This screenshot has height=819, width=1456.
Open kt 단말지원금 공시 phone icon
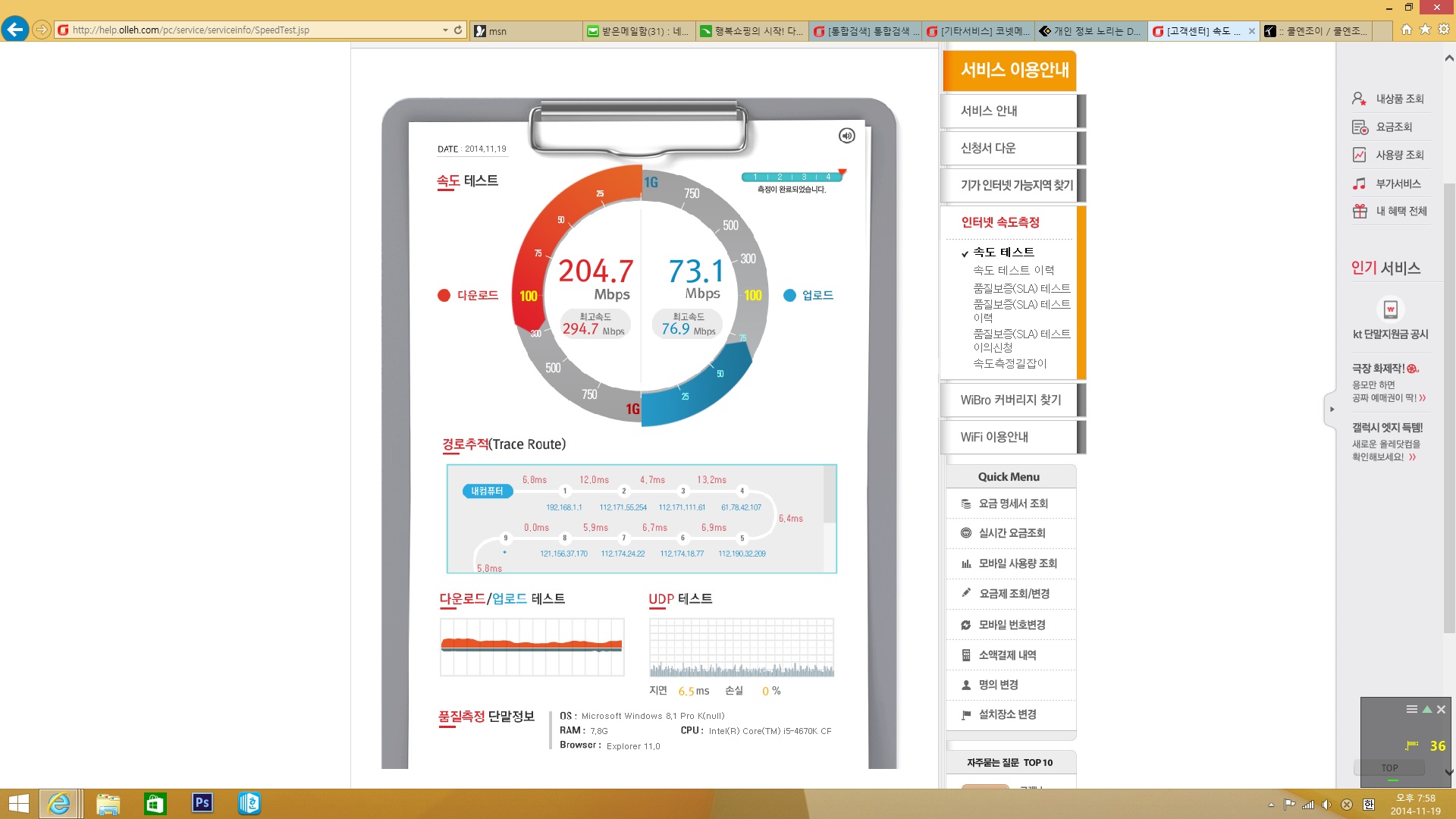point(1390,309)
